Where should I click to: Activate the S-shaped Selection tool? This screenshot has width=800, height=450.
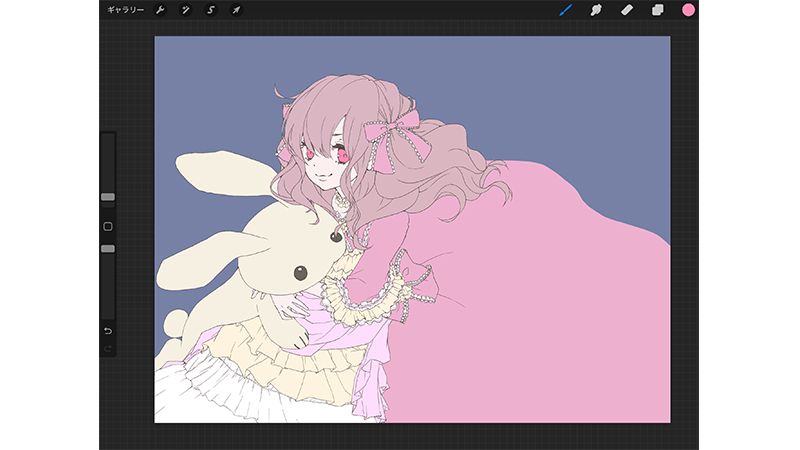211,10
